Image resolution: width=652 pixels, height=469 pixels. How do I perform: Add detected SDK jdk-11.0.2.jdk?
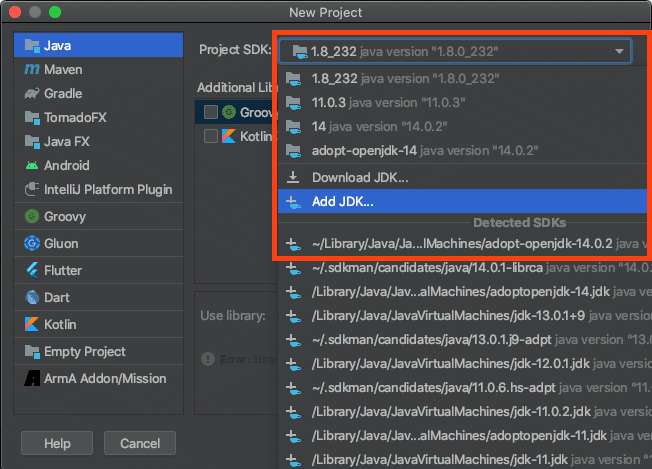pos(465,412)
